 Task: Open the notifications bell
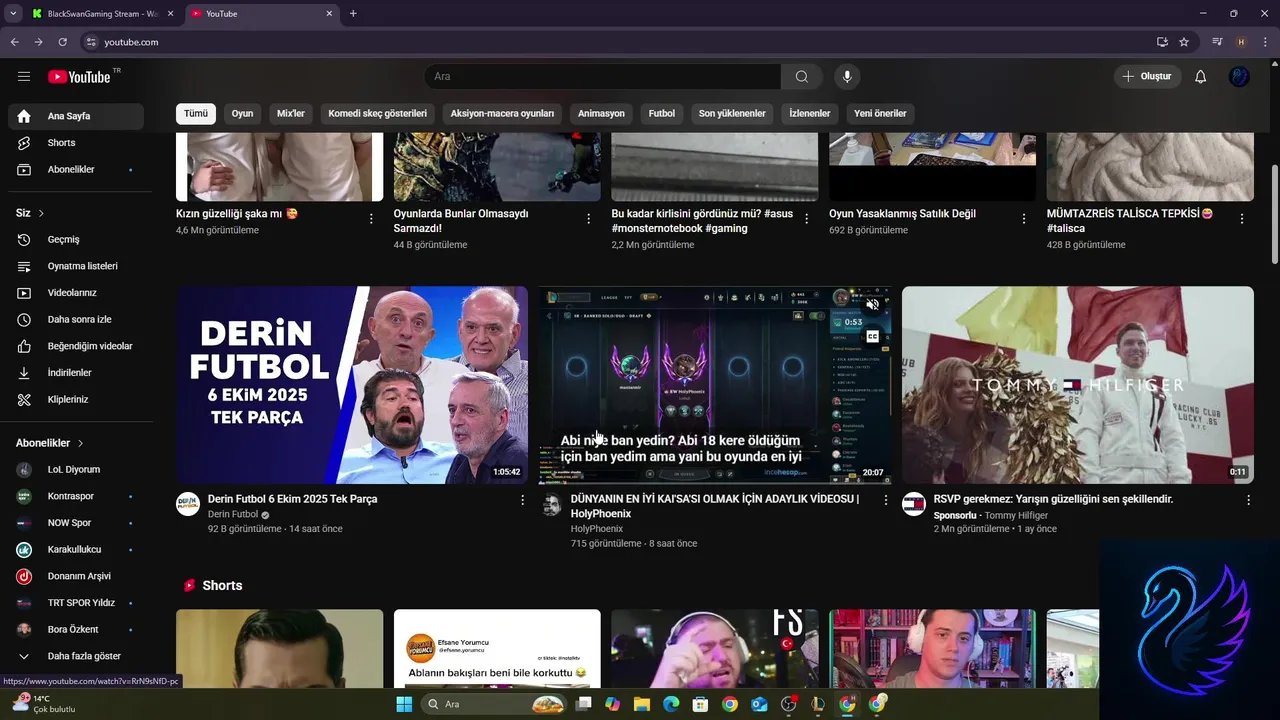(x=1201, y=77)
